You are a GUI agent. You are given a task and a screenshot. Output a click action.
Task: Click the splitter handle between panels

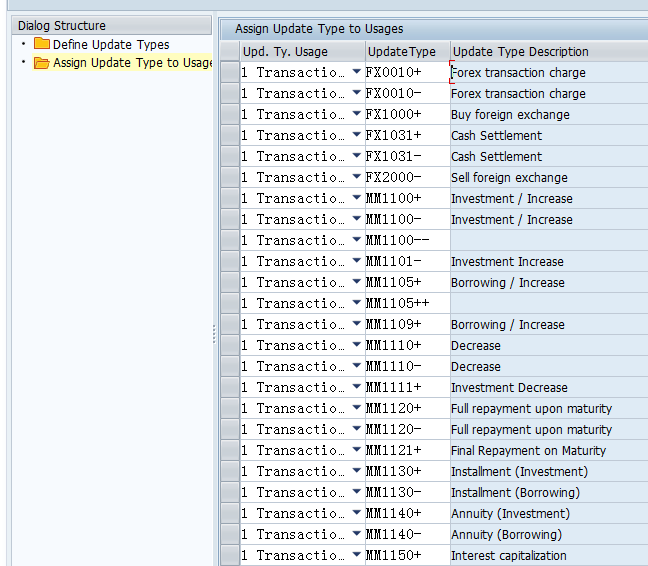point(214,335)
